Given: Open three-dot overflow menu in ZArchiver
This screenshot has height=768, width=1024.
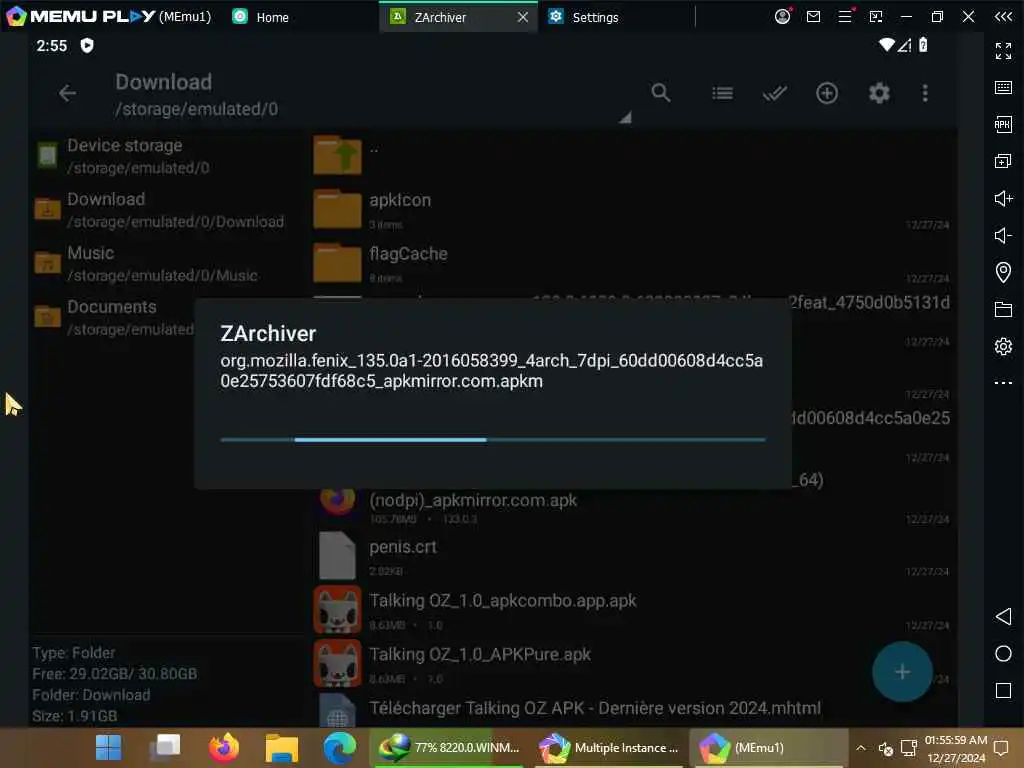Looking at the screenshot, I should (x=925, y=93).
